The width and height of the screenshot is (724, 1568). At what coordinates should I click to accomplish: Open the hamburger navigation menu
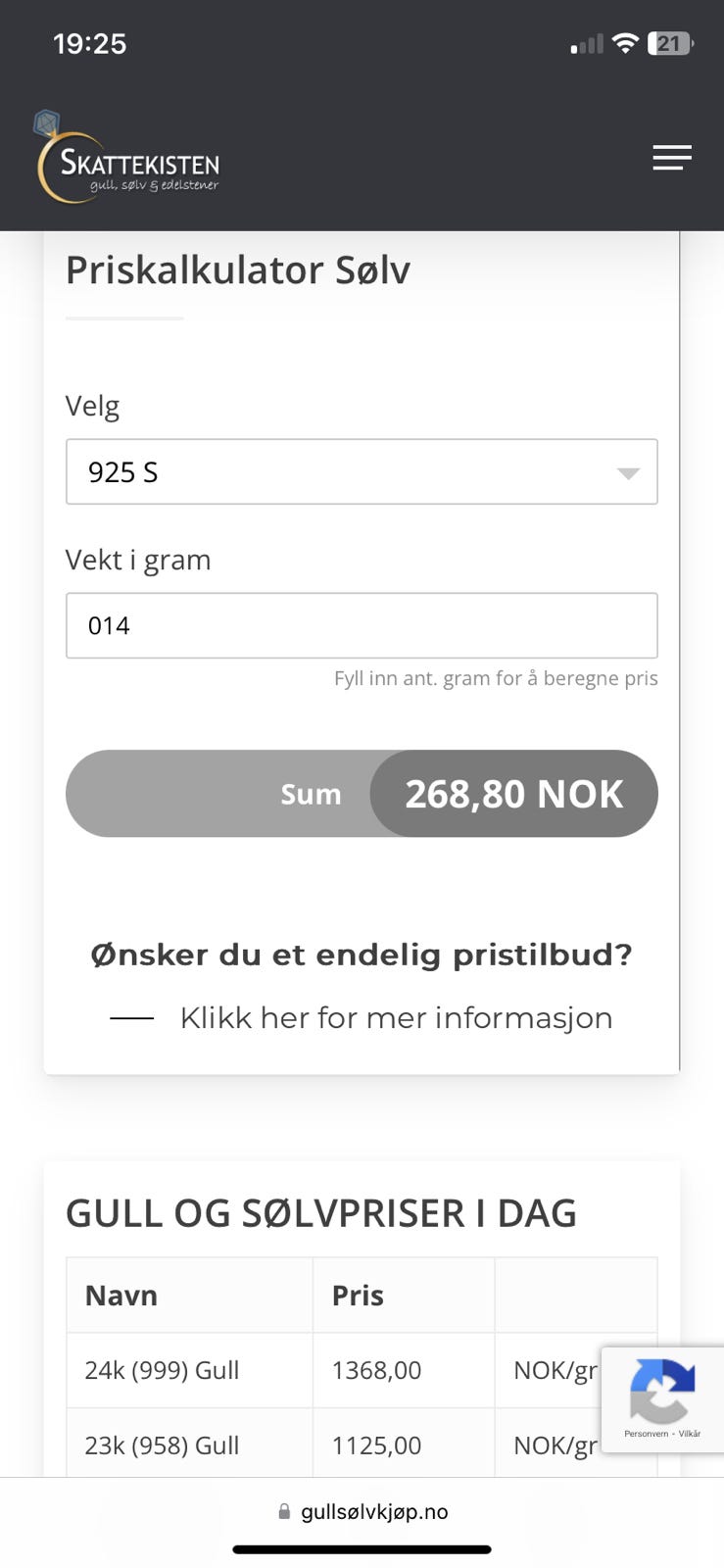(x=672, y=158)
